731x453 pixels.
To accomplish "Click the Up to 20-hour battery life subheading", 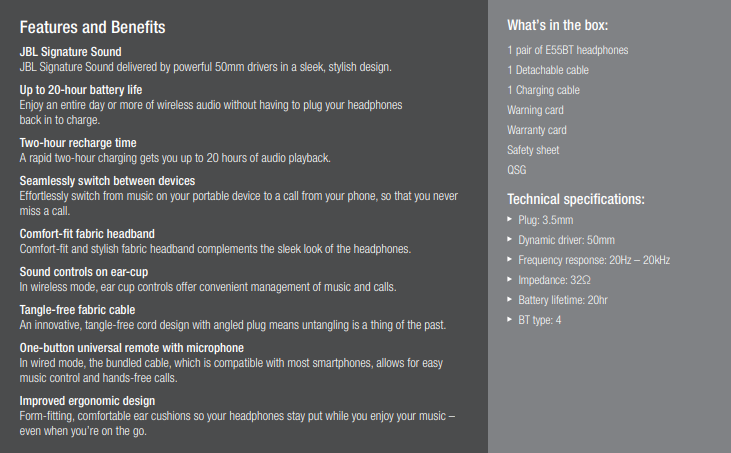I will [81, 90].
